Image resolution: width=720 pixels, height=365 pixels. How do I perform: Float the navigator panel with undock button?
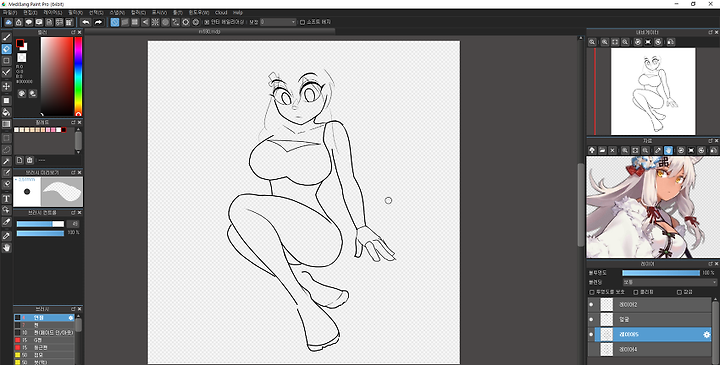pos(710,32)
